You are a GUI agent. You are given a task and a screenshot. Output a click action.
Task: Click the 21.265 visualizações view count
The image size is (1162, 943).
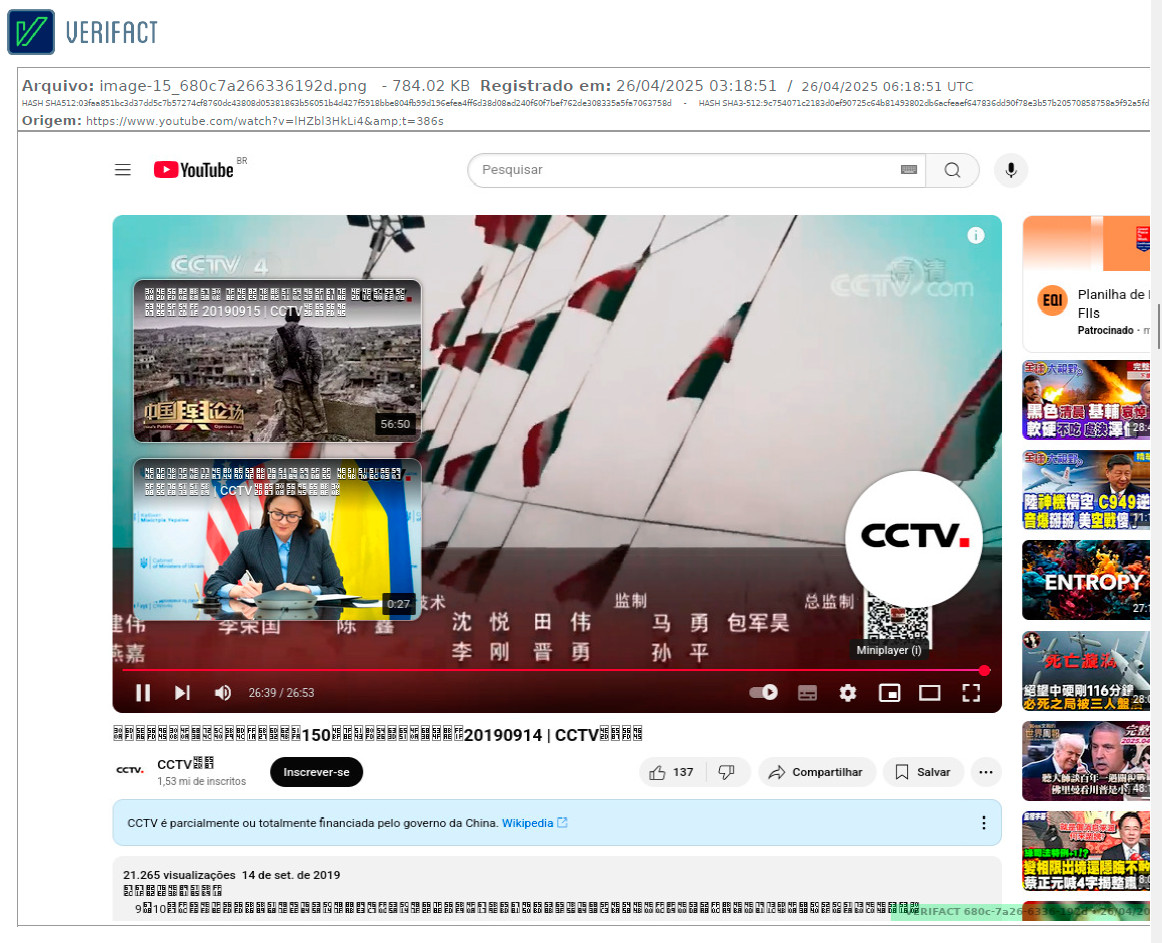179,875
